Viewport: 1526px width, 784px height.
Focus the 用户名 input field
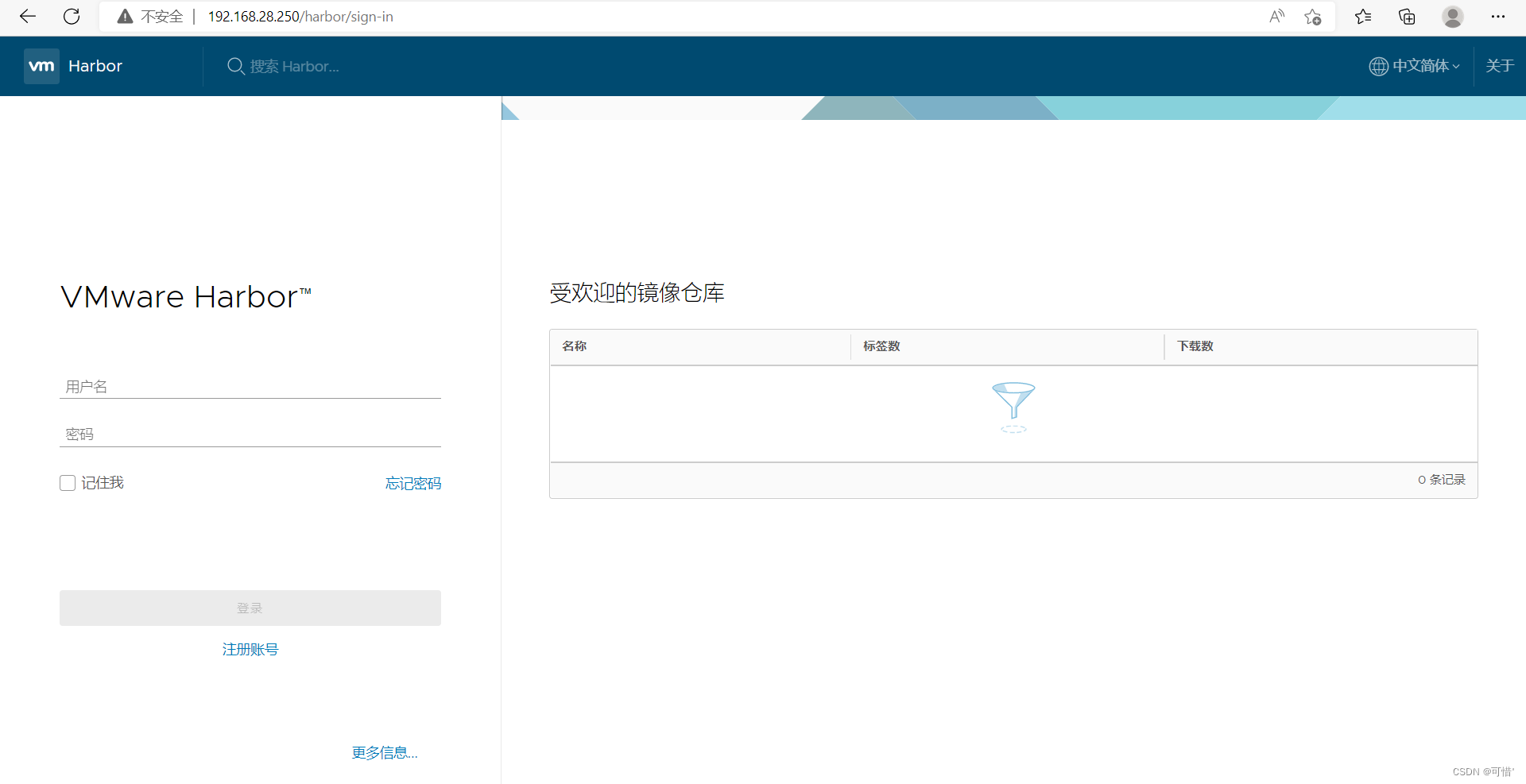[x=250, y=387]
